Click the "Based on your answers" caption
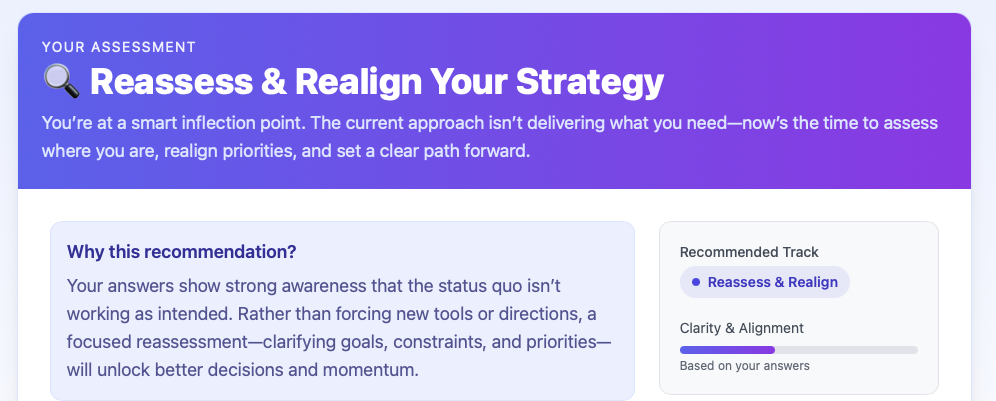 coord(744,366)
